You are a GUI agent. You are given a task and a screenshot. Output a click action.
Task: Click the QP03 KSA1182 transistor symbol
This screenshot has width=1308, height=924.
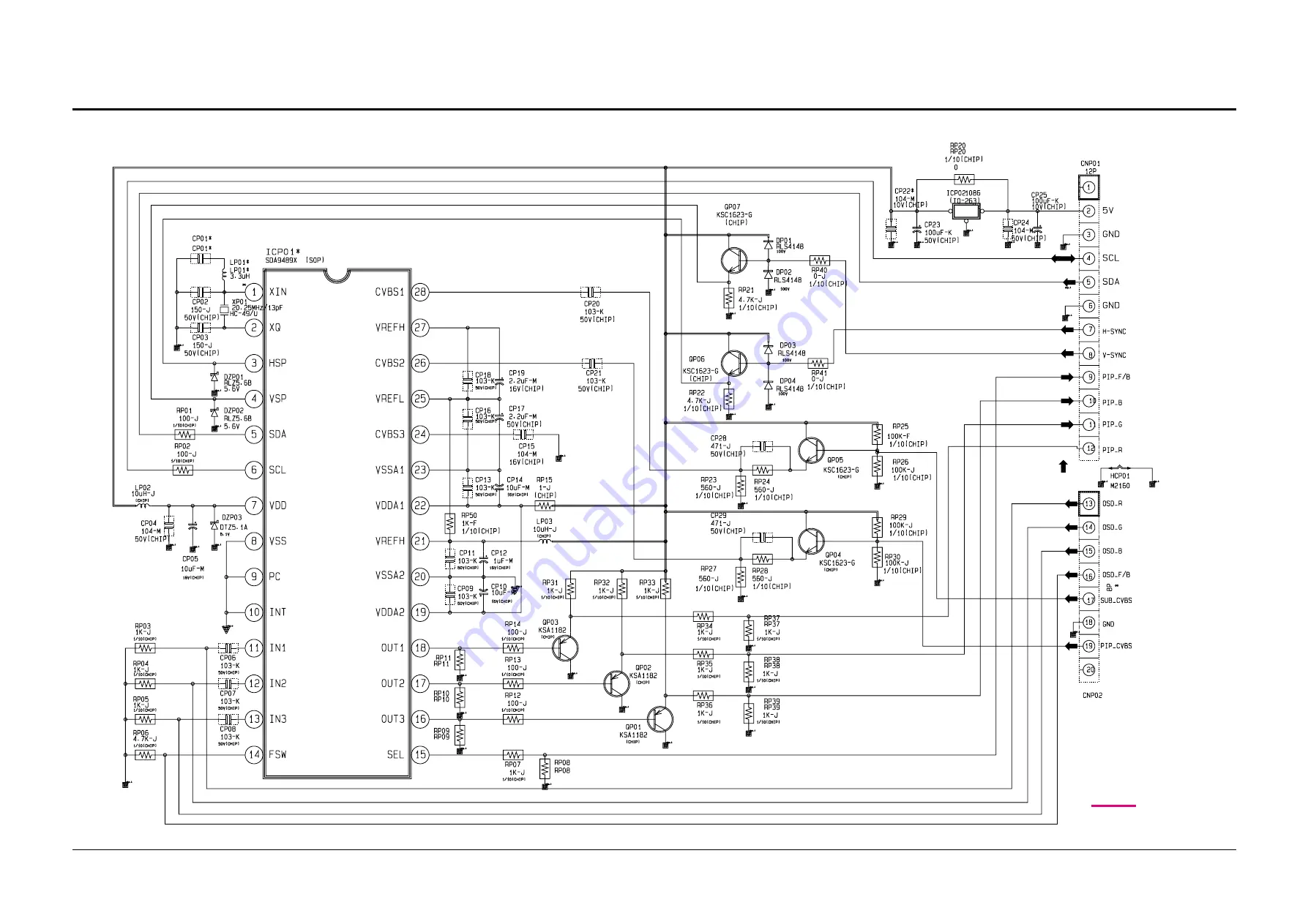pos(565,647)
